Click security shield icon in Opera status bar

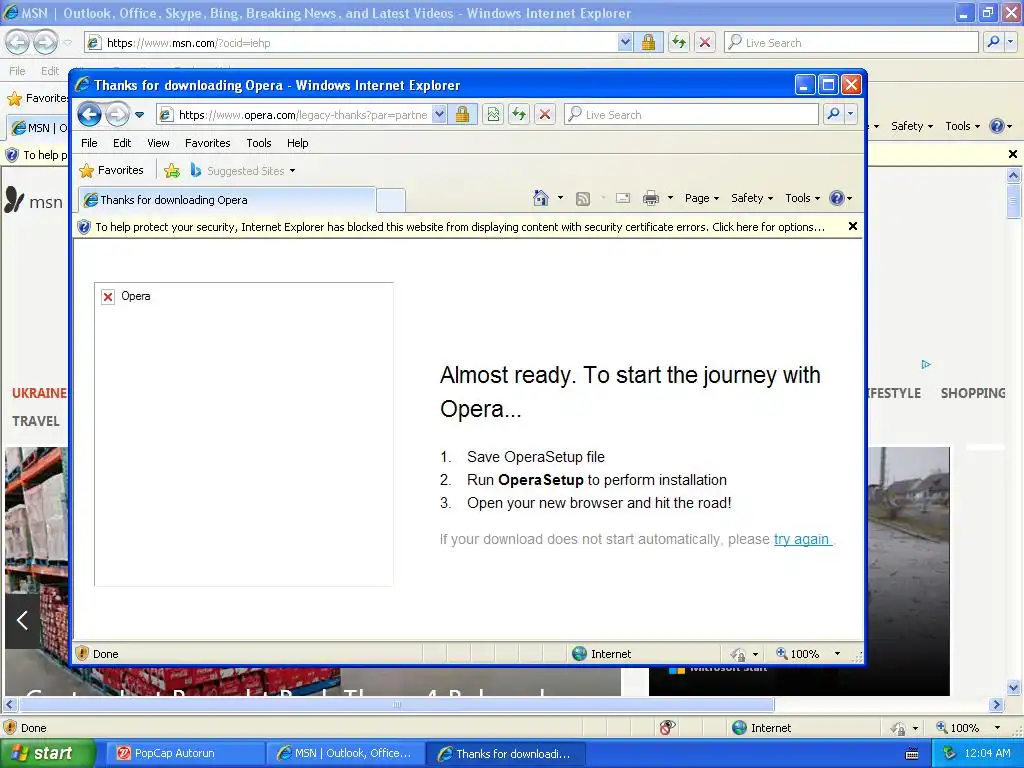point(82,654)
